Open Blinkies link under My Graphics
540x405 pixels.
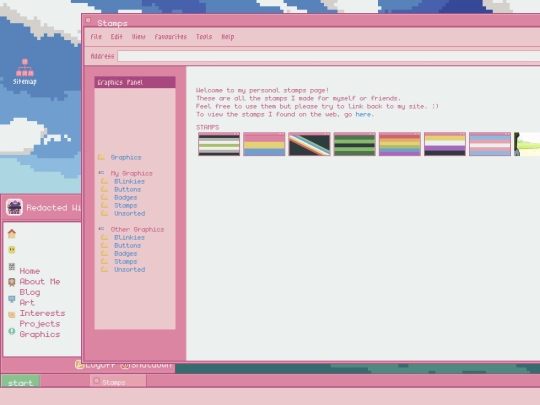tap(129, 181)
